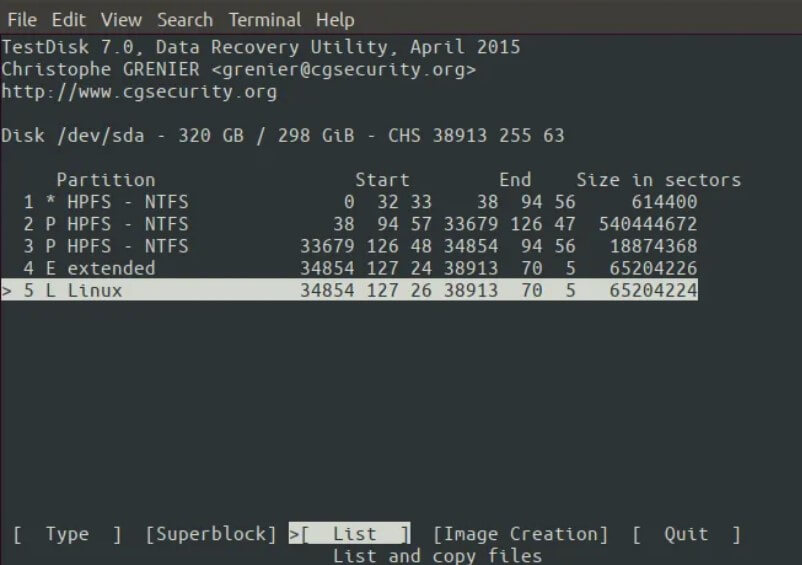
Task: Open the Search menu
Action: (x=185, y=20)
